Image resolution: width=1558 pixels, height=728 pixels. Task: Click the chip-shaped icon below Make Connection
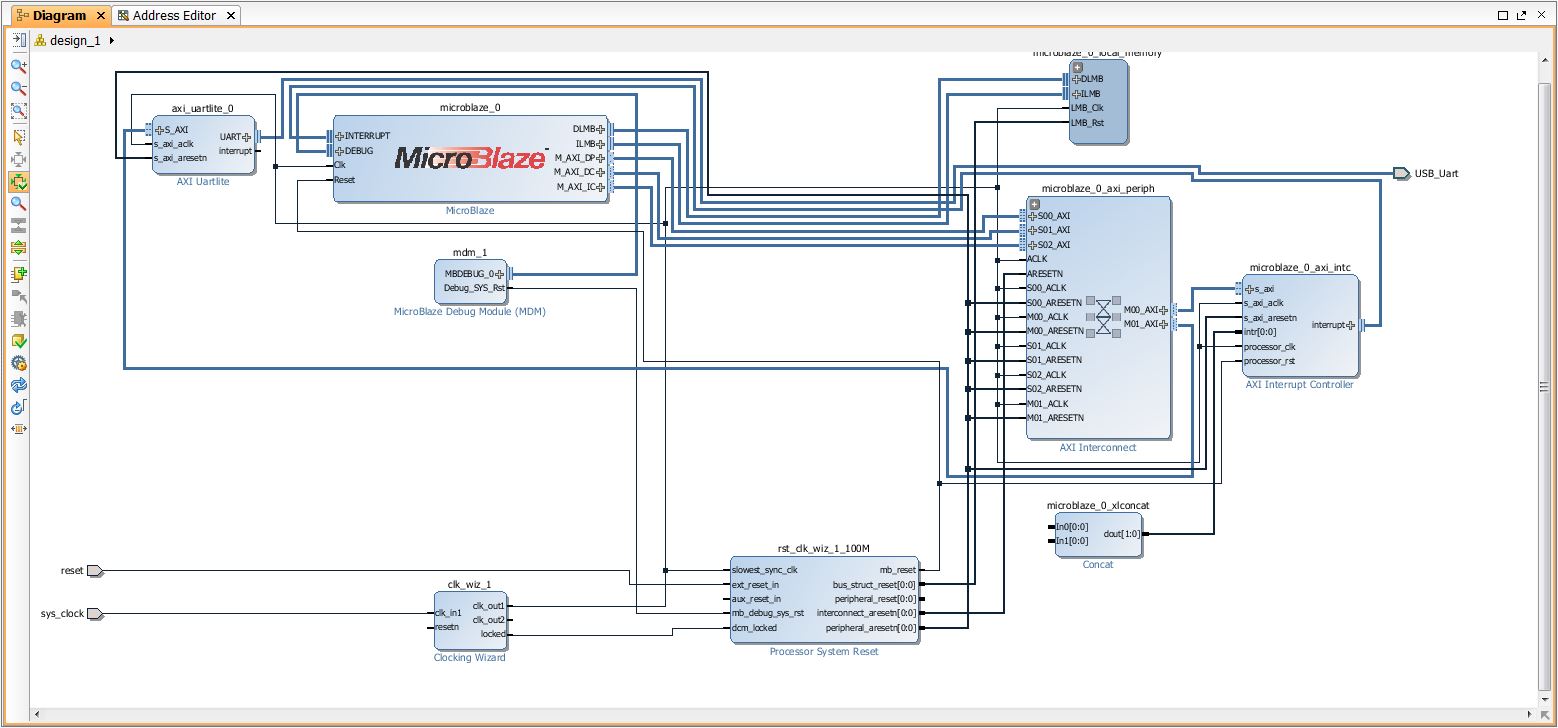click(x=18, y=319)
